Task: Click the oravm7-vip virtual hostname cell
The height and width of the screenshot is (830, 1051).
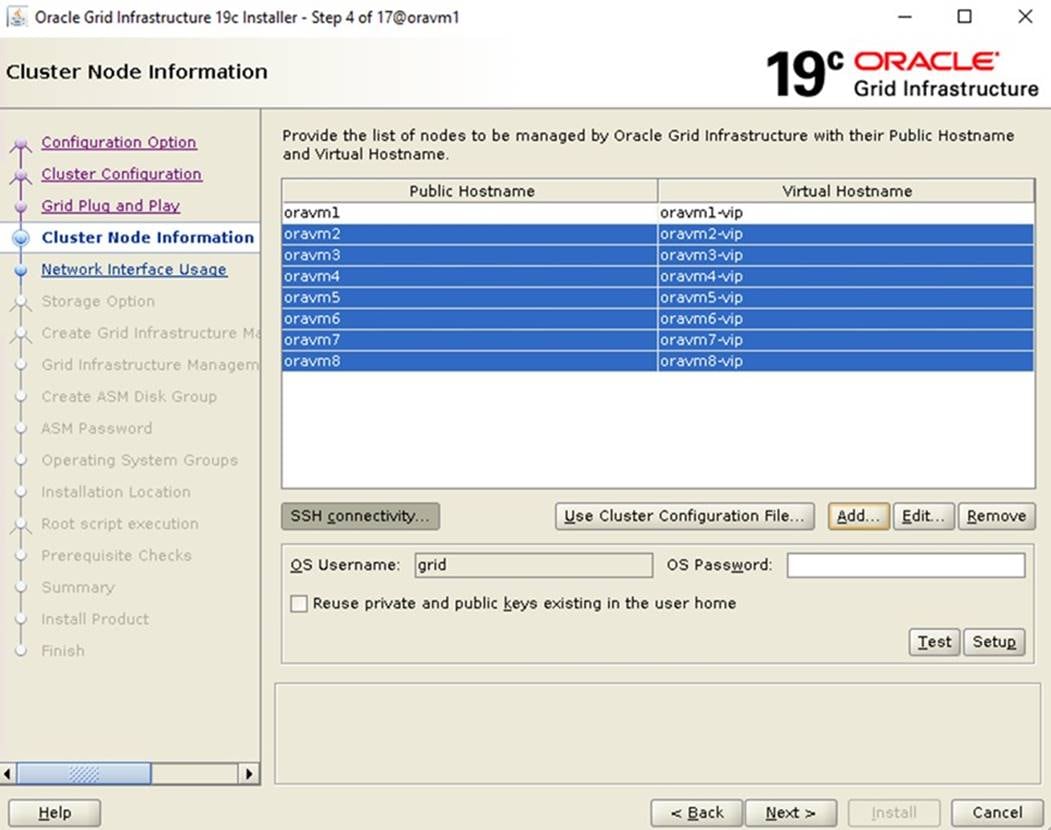Action: (847, 340)
